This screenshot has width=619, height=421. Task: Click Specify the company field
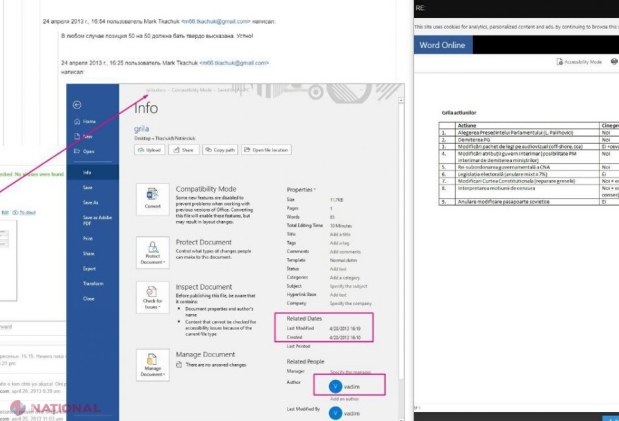[351, 304]
